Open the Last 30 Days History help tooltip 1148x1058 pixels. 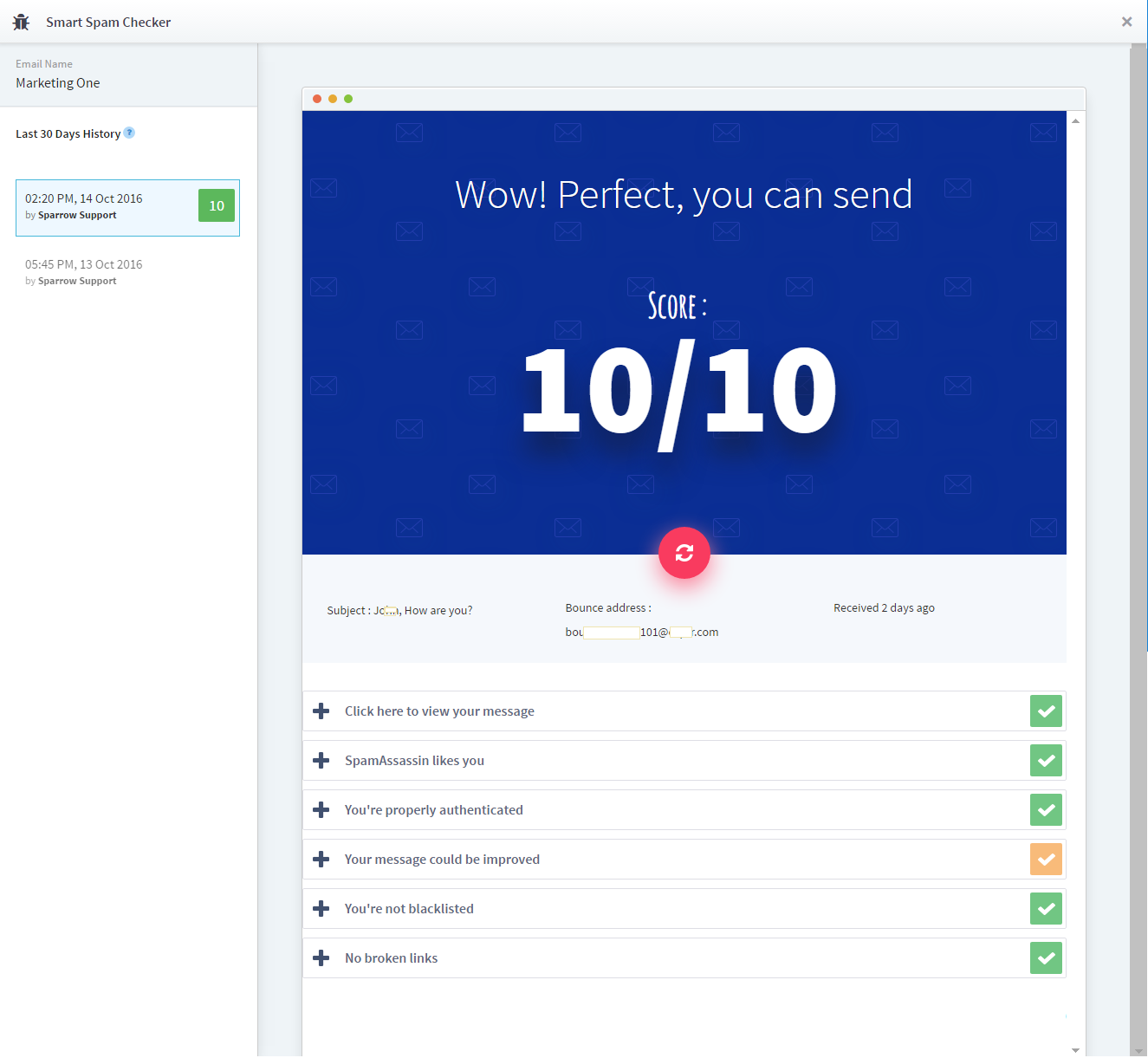[129, 133]
